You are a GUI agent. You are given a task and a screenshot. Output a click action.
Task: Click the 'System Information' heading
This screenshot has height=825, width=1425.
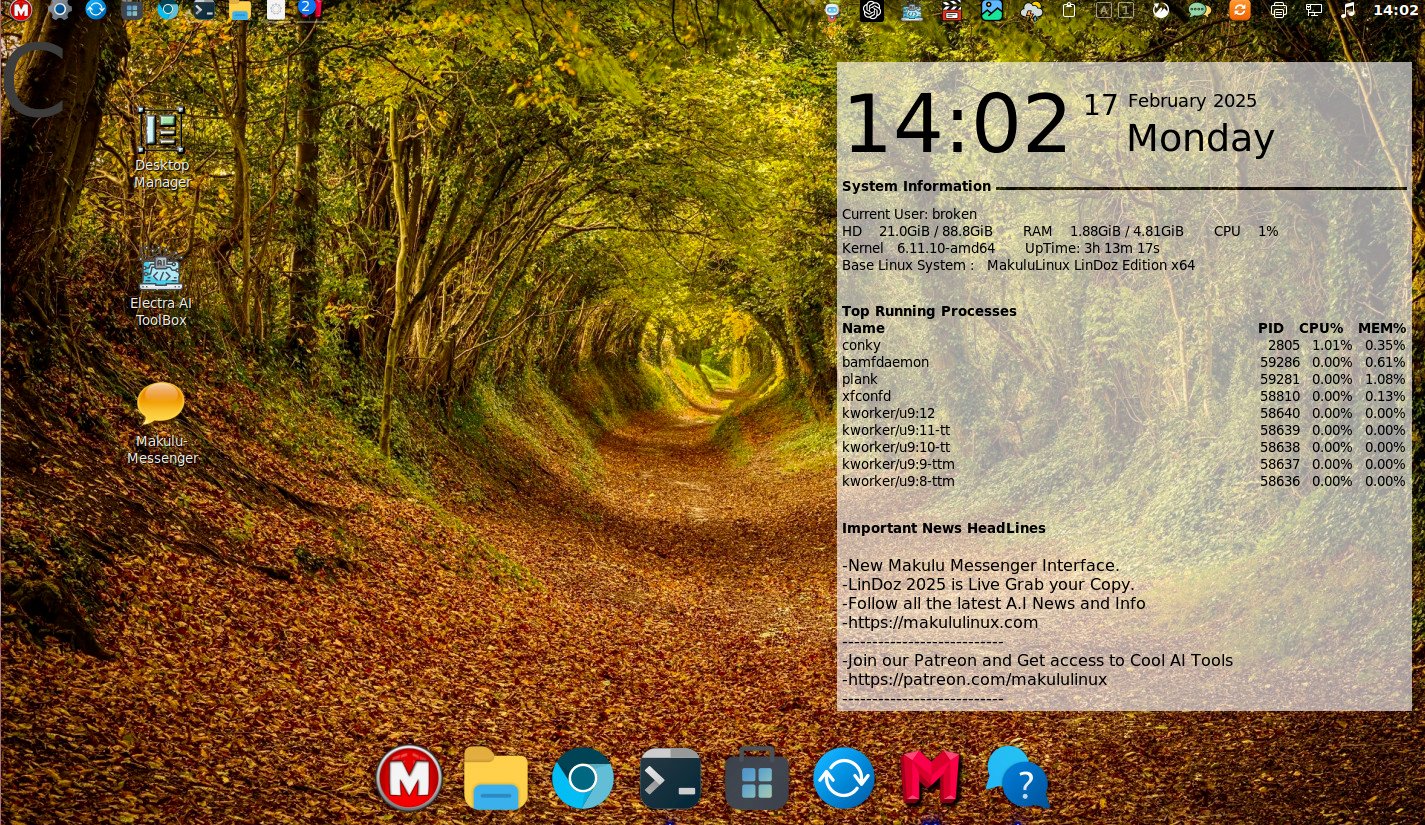[916, 186]
